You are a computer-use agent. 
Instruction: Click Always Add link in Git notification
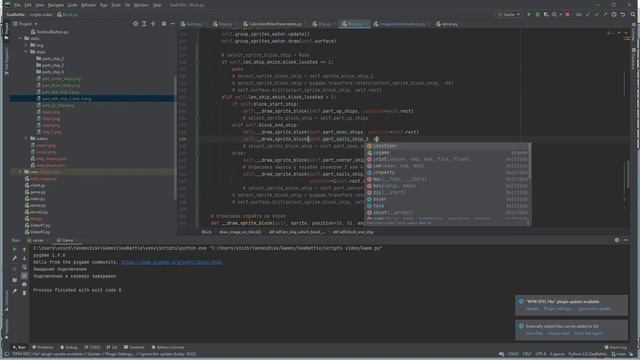(558, 333)
